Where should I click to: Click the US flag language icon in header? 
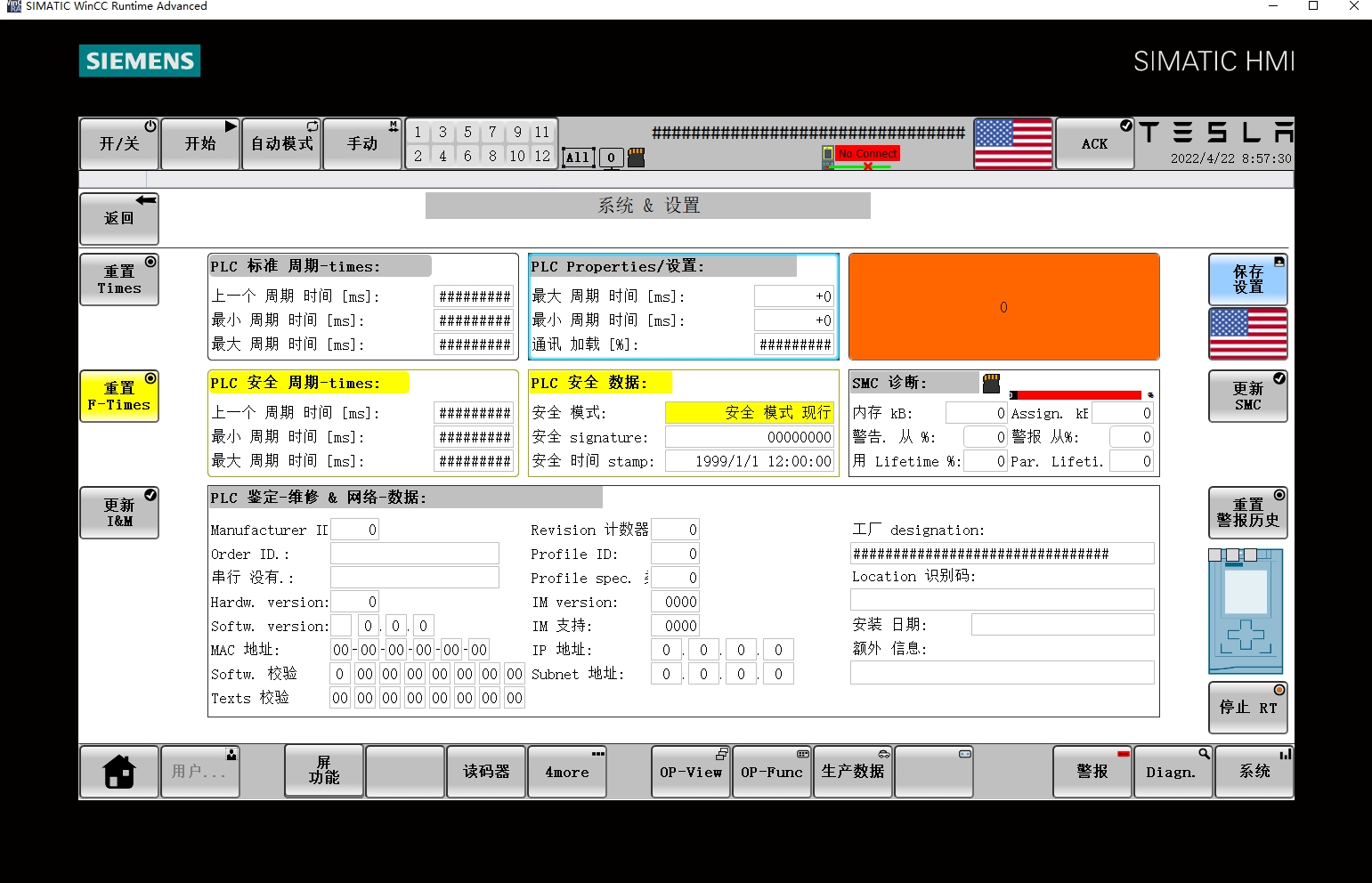1013,143
